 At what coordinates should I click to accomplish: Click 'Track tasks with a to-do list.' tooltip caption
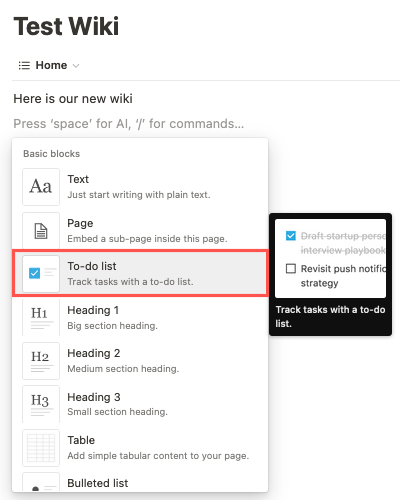[330, 316]
